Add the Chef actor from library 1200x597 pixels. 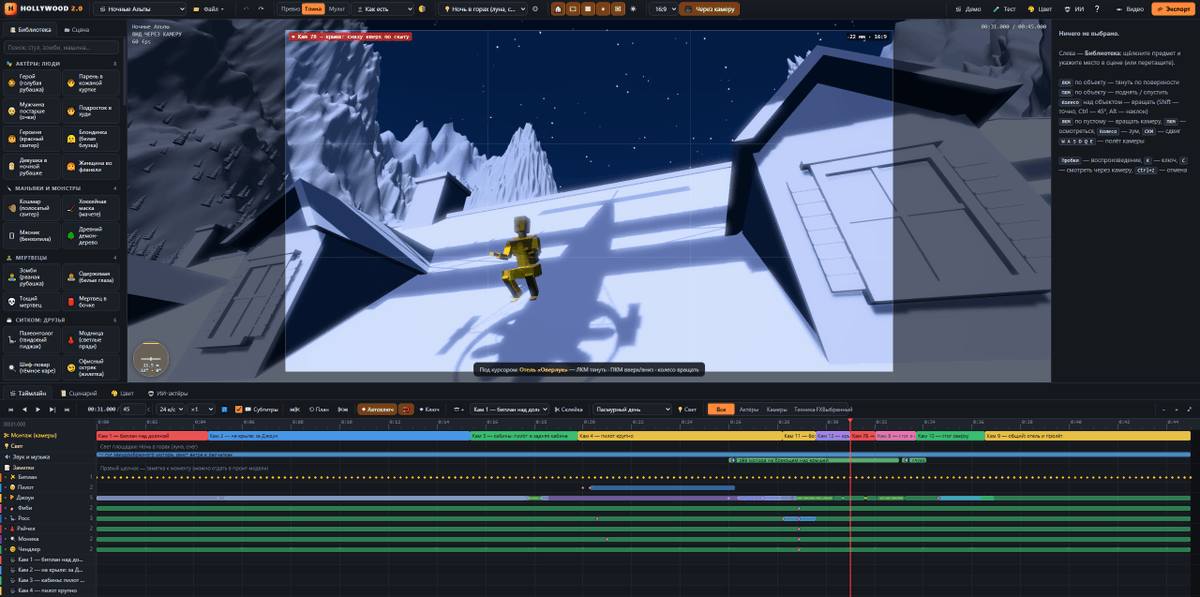point(32,367)
